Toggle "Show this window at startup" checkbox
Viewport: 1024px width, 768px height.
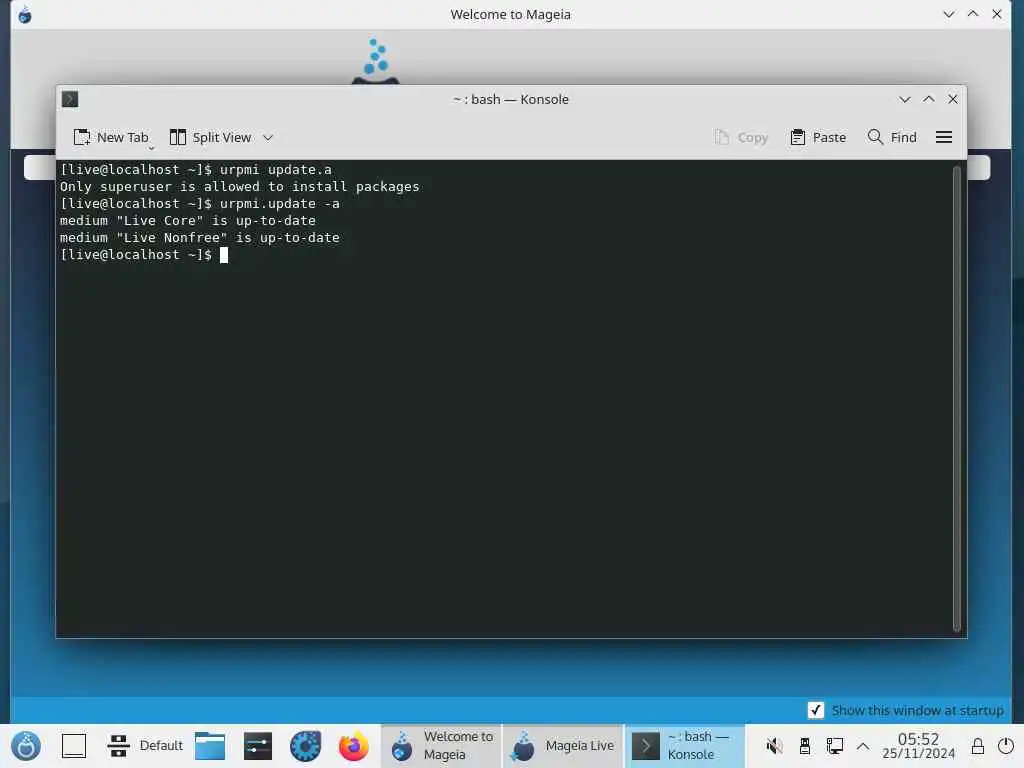(816, 710)
